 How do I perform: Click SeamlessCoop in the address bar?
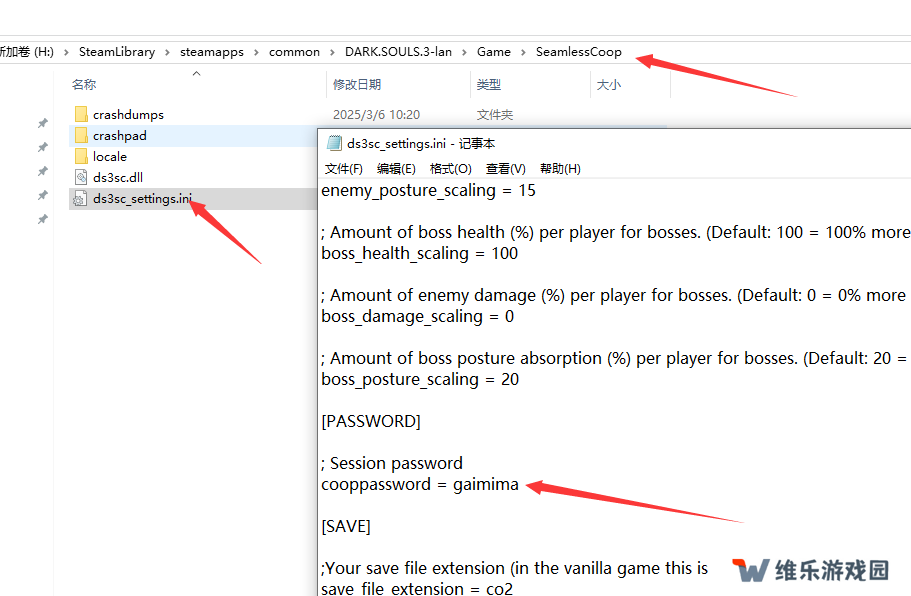click(x=578, y=52)
